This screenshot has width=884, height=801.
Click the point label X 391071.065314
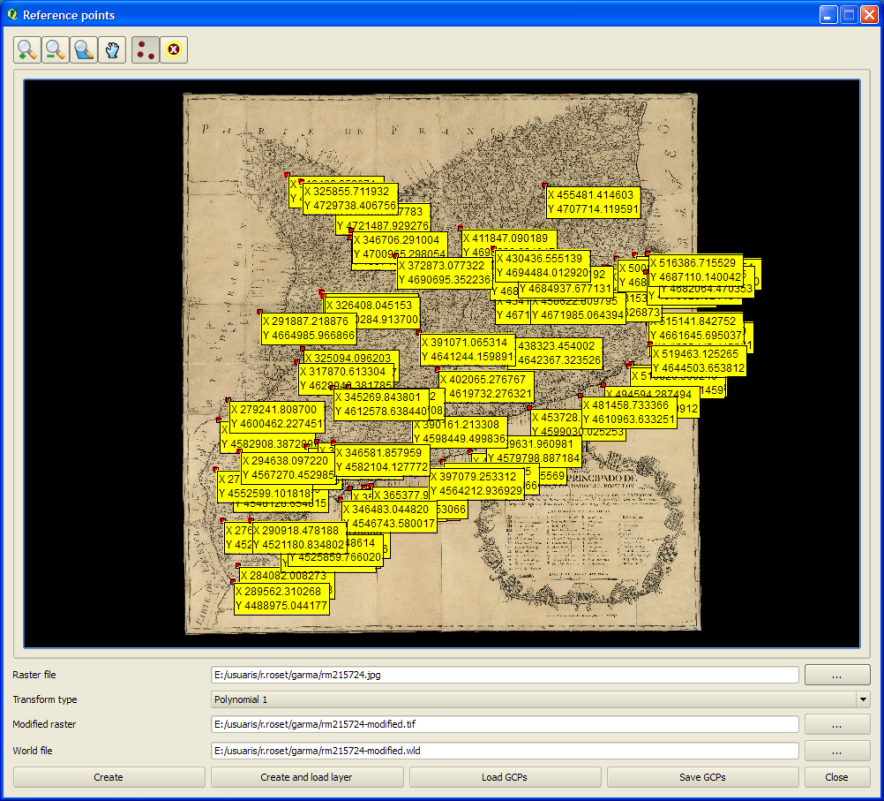pyautogui.click(x=468, y=349)
